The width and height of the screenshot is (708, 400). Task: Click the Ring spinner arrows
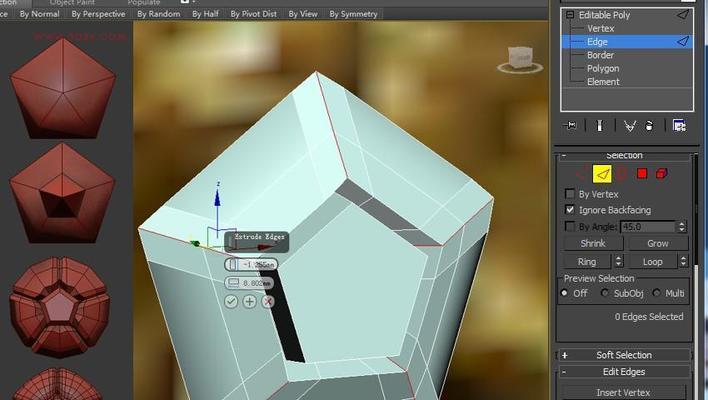(x=618, y=261)
